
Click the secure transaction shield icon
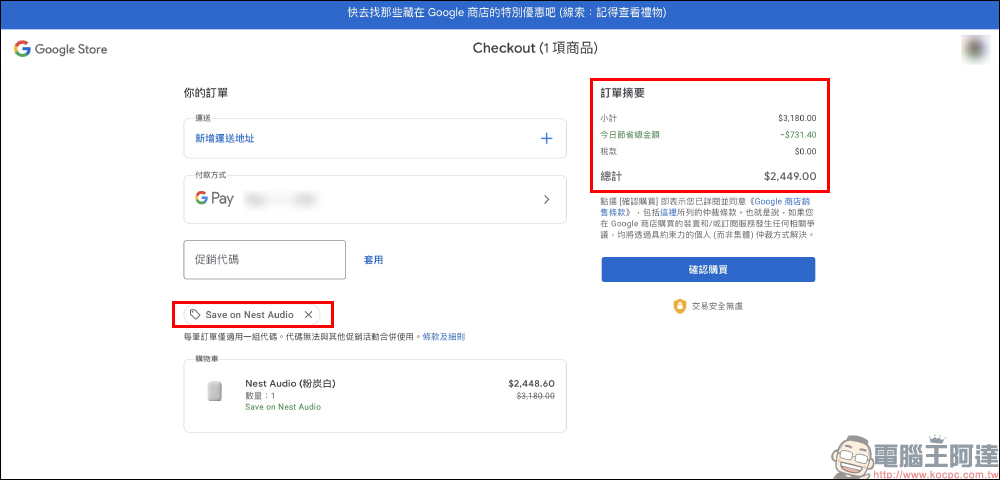point(680,306)
